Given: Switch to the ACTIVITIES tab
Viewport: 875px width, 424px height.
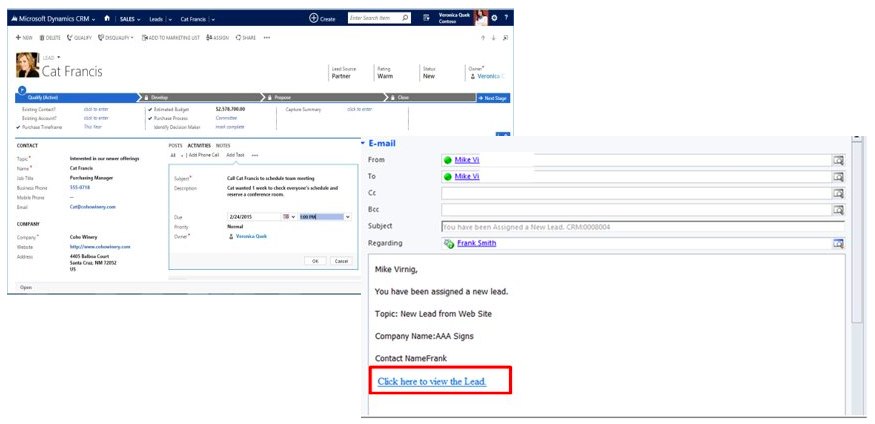Looking at the screenshot, I should pyautogui.click(x=199, y=146).
